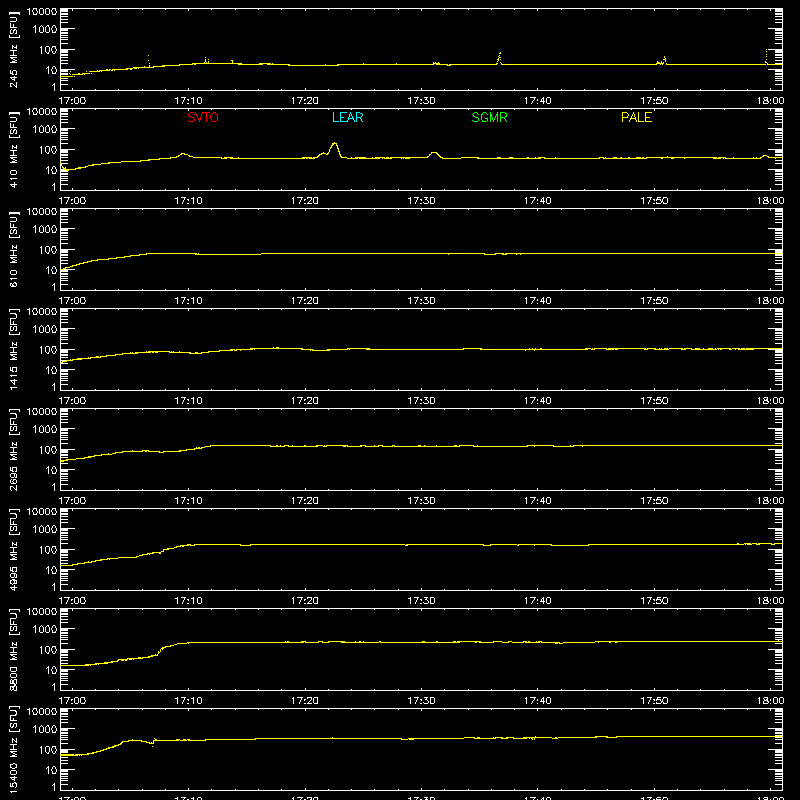Click the 17:10 label under the 4995 MHz plot
Screen dimensions: 800x800
click(x=188, y=601)
